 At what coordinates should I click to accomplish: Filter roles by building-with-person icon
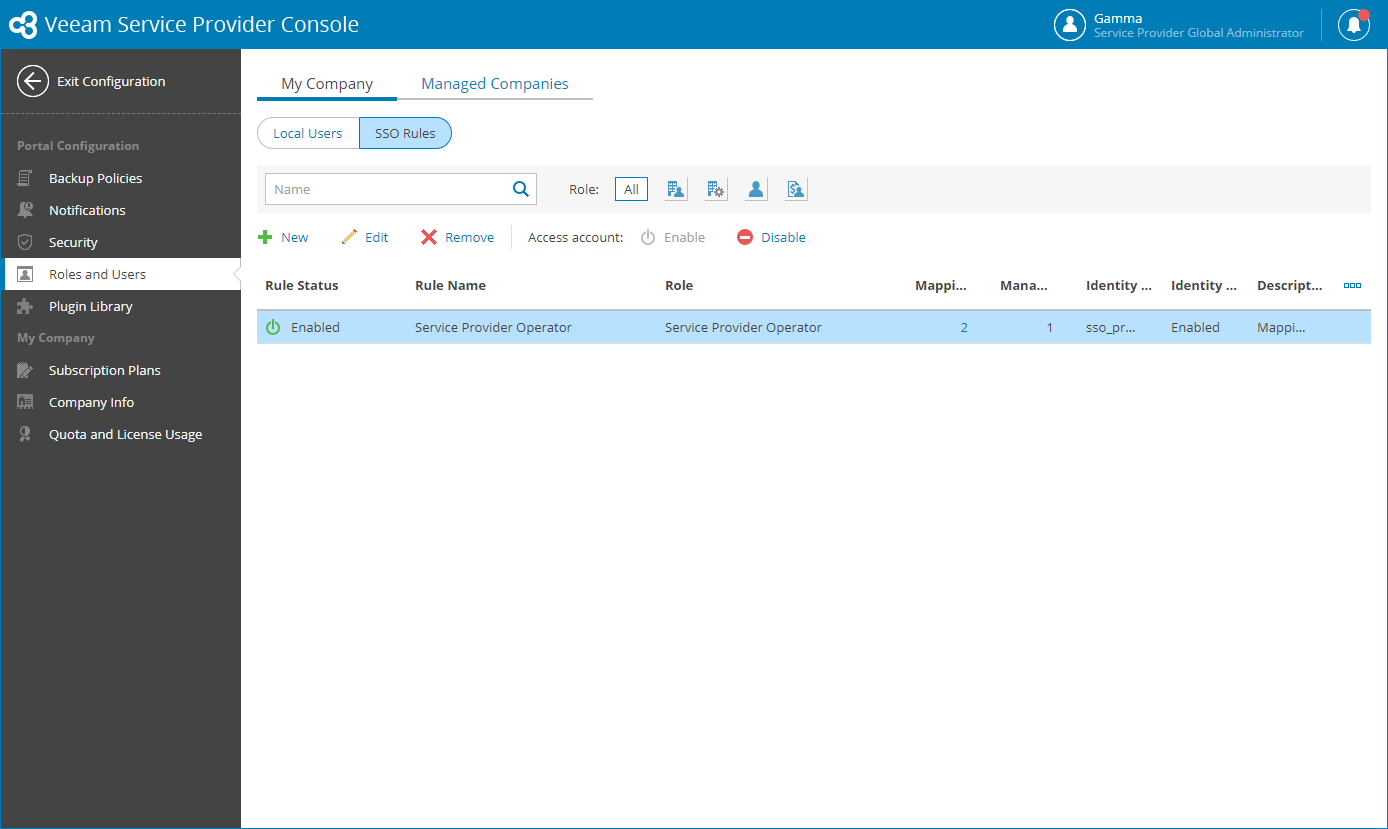(x=676, y=189)
